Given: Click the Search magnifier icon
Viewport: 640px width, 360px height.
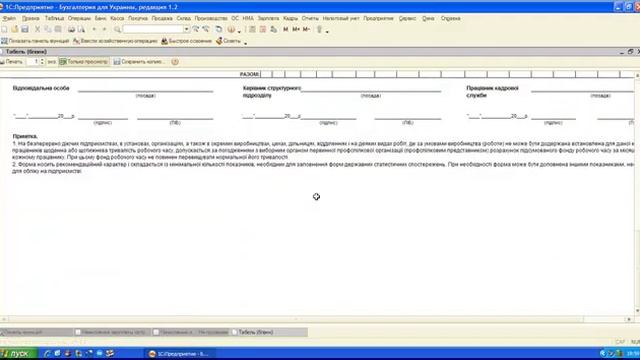Looking at the screenshot, I should pyautogui.click(x=117, y=29).
